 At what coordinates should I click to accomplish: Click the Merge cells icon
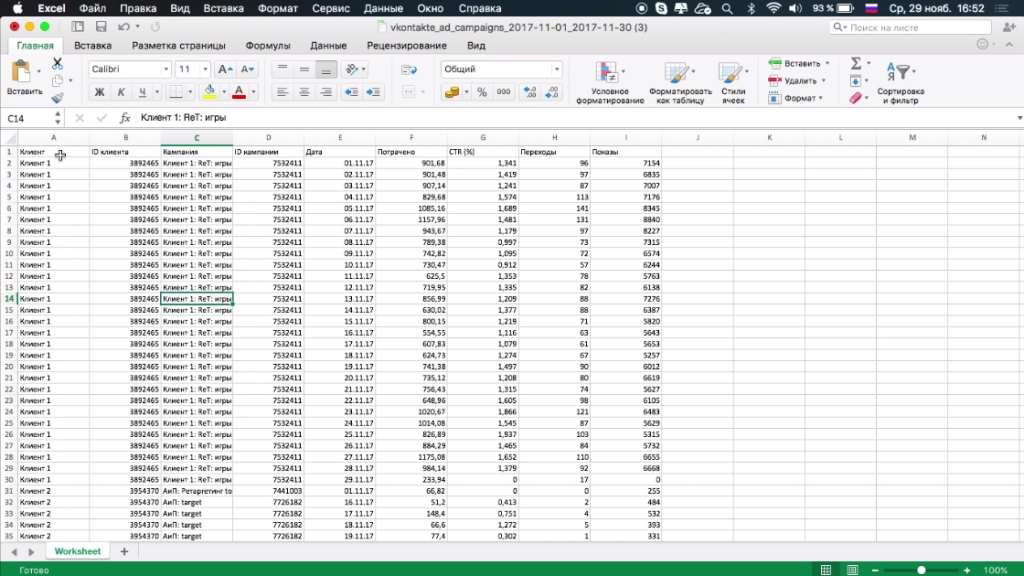tap(409, 92)
